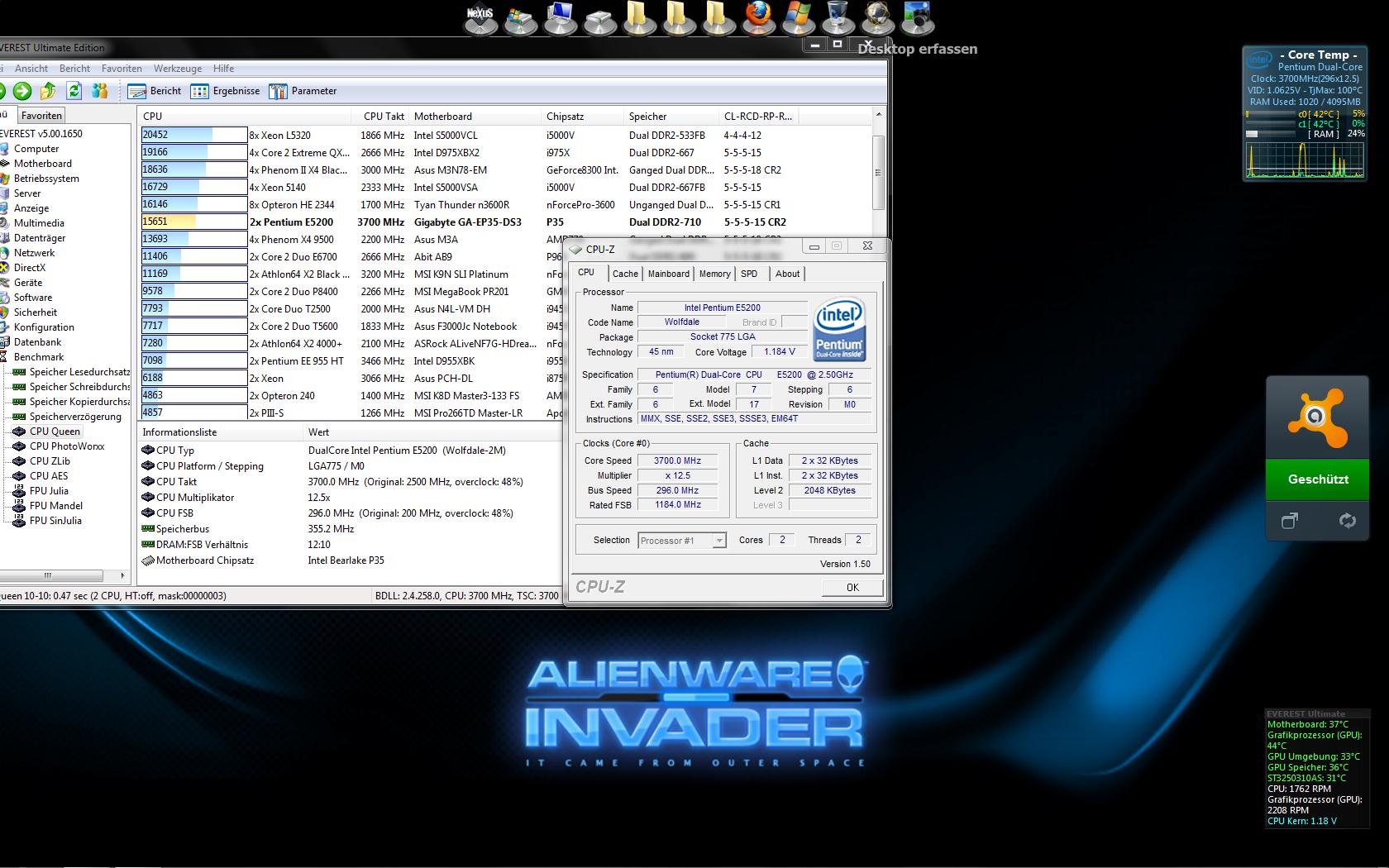This screenshot has width=1389, height=868.
Task: Open the My Computer monitor dock icon
Action: click(560, 18)
